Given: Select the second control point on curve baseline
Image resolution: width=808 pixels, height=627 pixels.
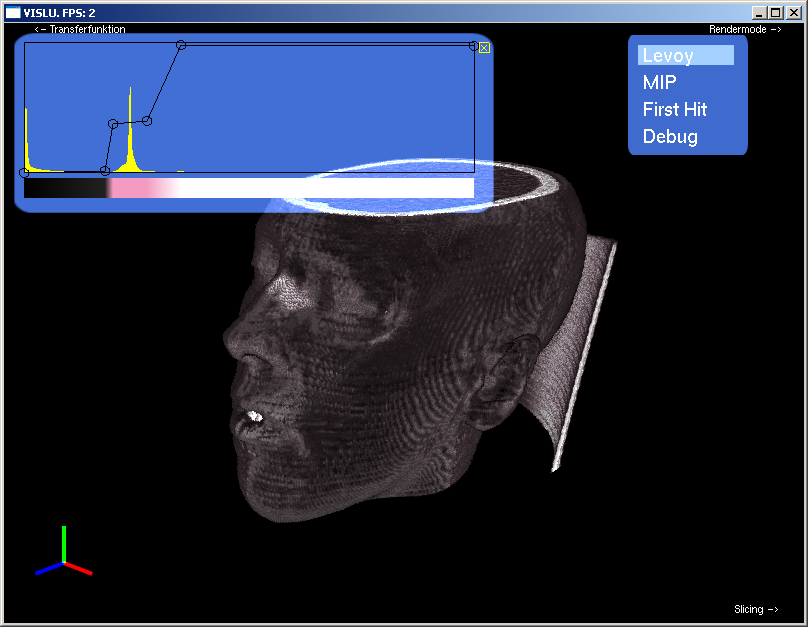Looking at the screenshot, I should pos(105,171).
